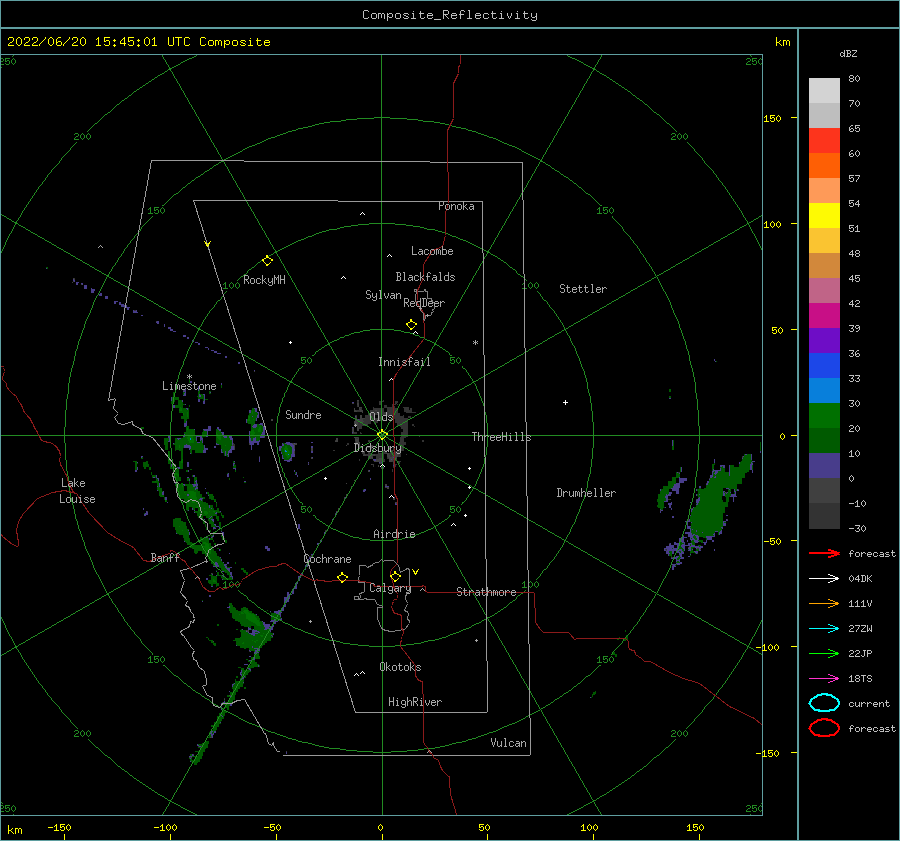Image resolution: width=900 pixels, height=841 pixels.
Task: Click the gray clutter echo around Olds
Action: [x=382, y=431]
